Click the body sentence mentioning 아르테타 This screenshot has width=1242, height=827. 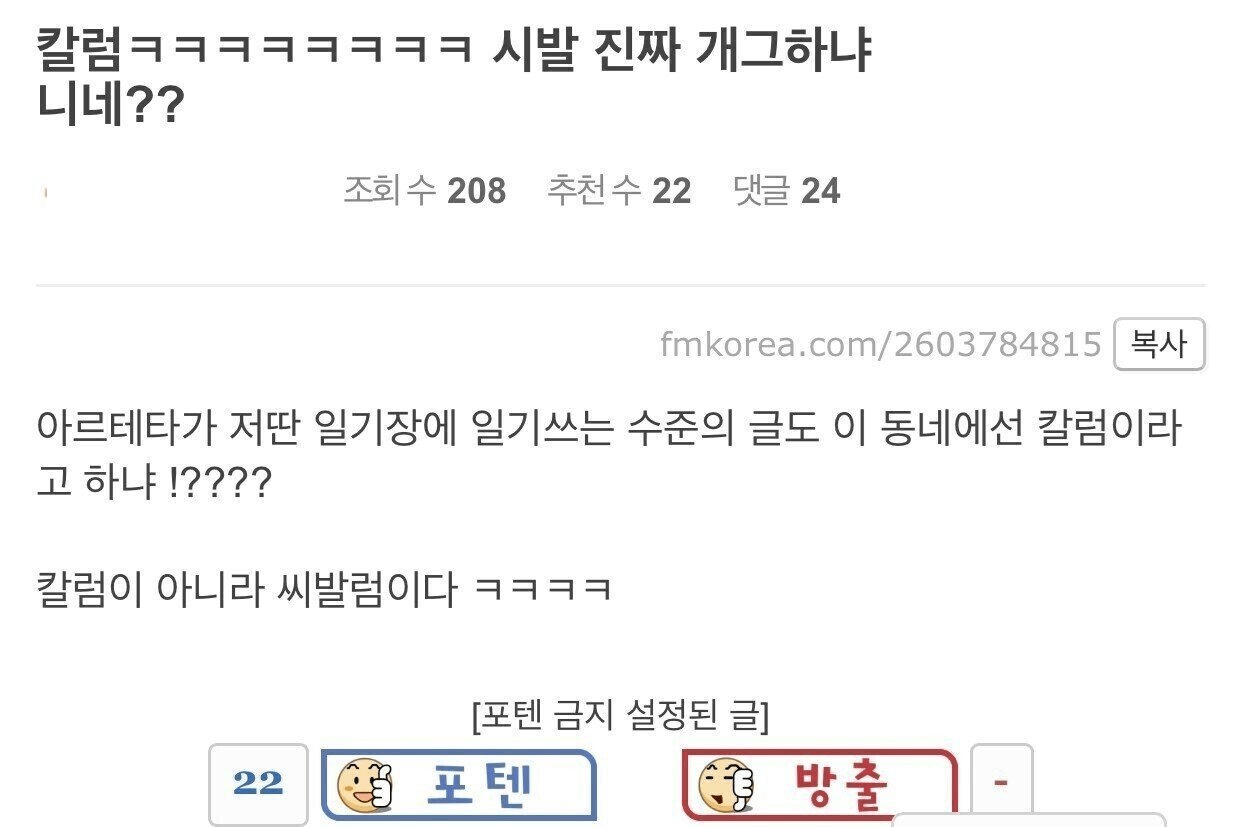tap(610, 430)
